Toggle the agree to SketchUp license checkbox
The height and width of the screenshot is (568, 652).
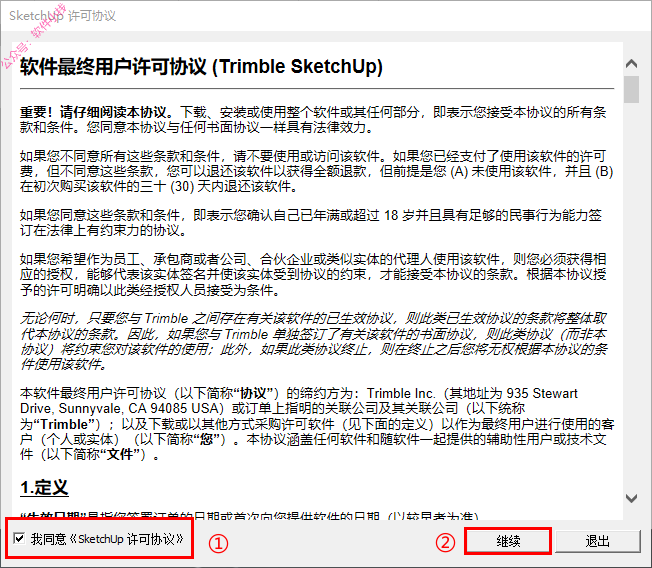pyautogui.click(x=19, y=538)
